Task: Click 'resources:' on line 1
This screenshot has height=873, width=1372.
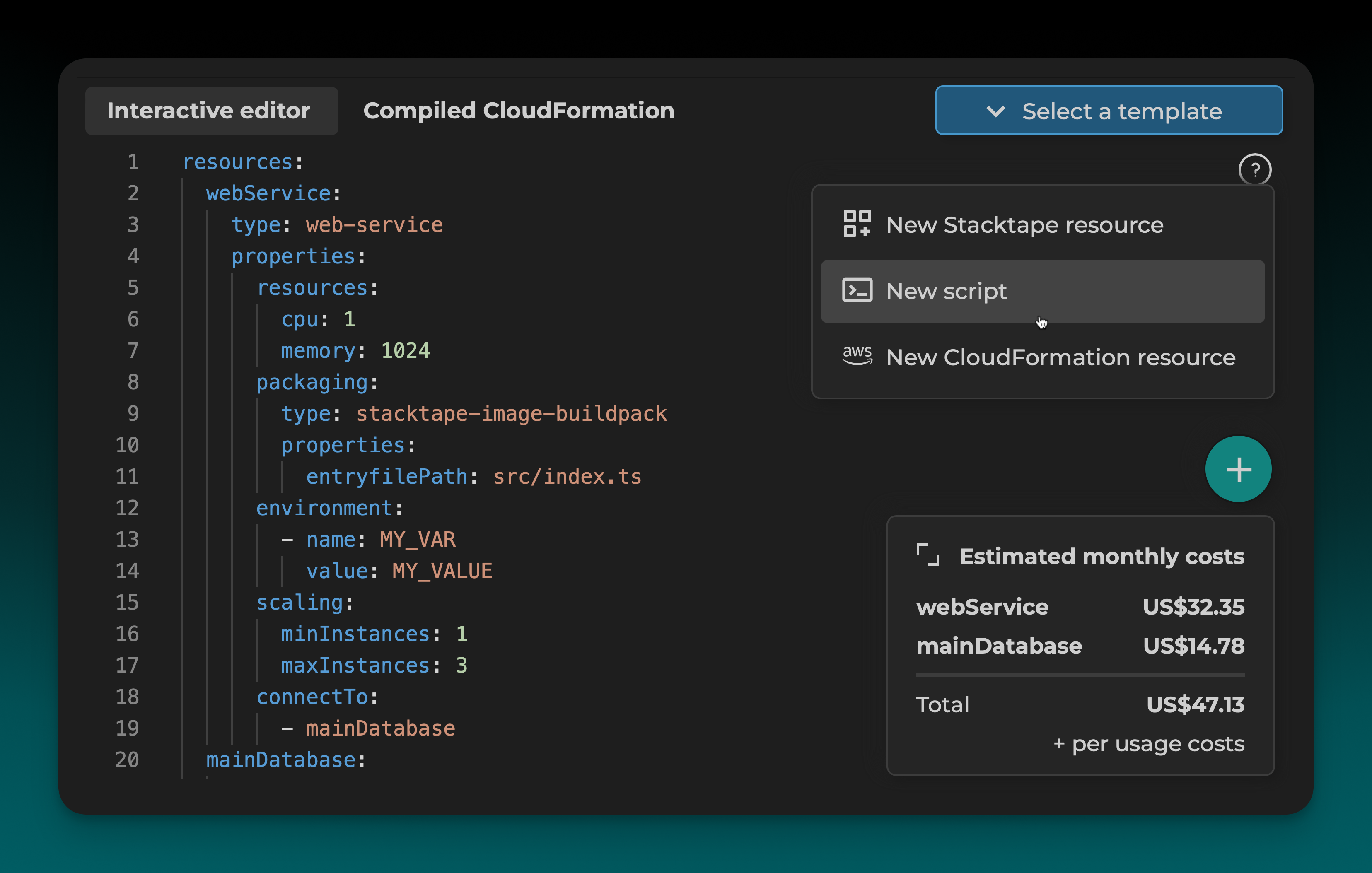Action: (243, 162)
